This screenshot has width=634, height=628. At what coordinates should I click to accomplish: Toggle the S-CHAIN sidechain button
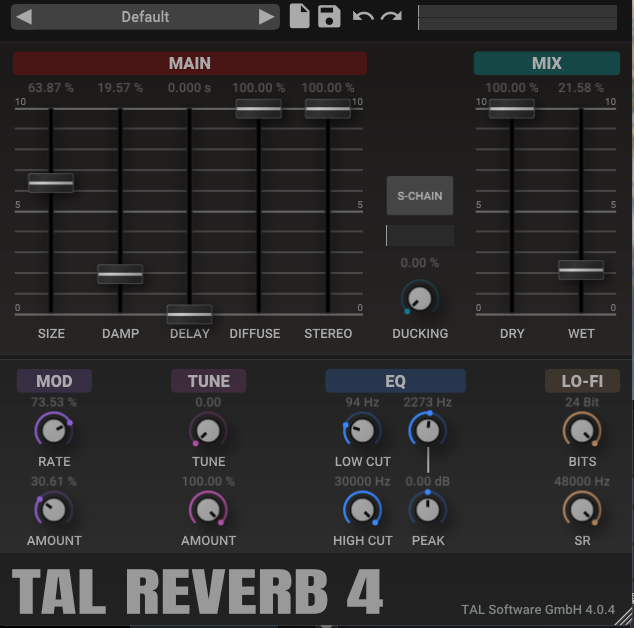[420, 196]
